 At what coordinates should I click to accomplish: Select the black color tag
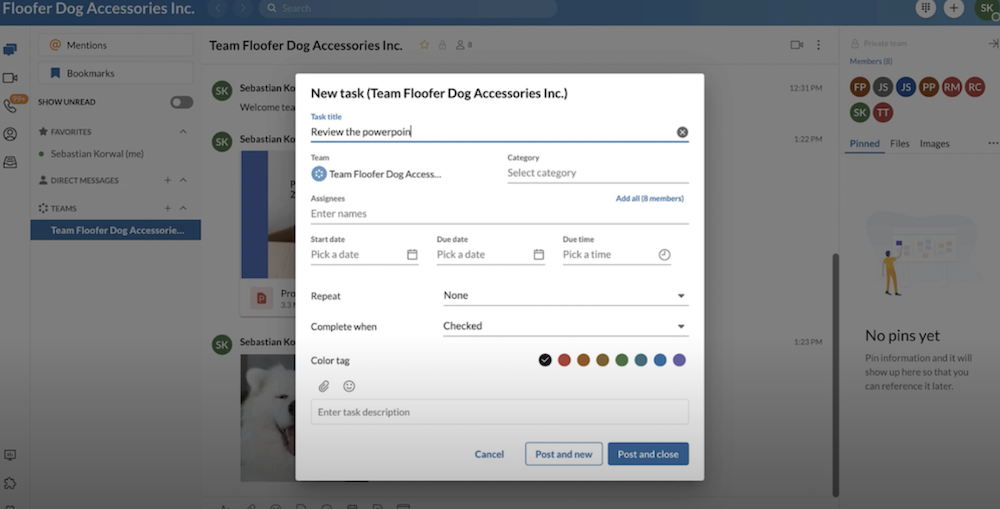tap(545, 360)
